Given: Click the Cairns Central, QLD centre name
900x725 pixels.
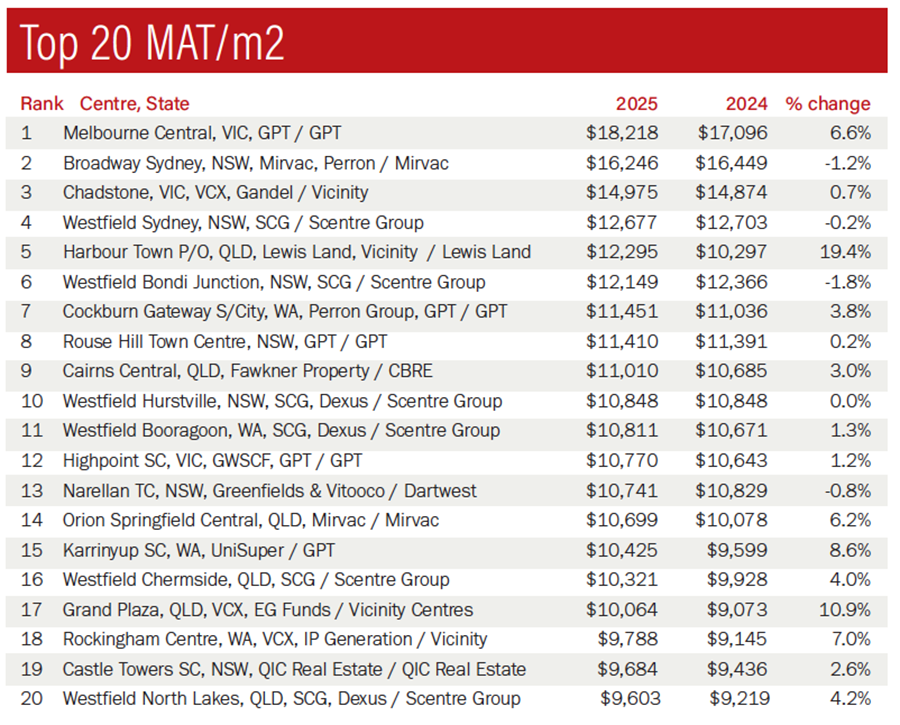Looking at the screenshot, I should [247, 371].
